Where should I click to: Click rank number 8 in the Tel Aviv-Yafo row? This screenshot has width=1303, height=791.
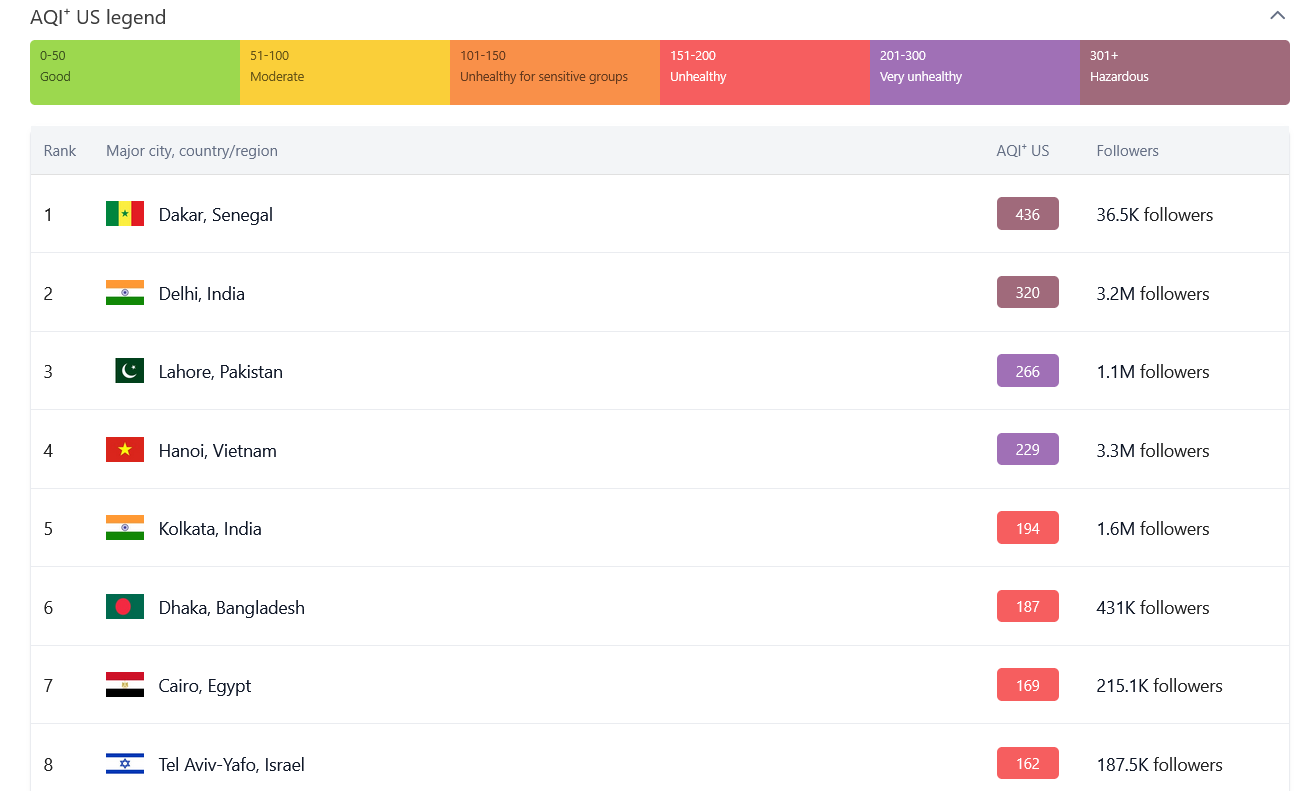(48, 765)
